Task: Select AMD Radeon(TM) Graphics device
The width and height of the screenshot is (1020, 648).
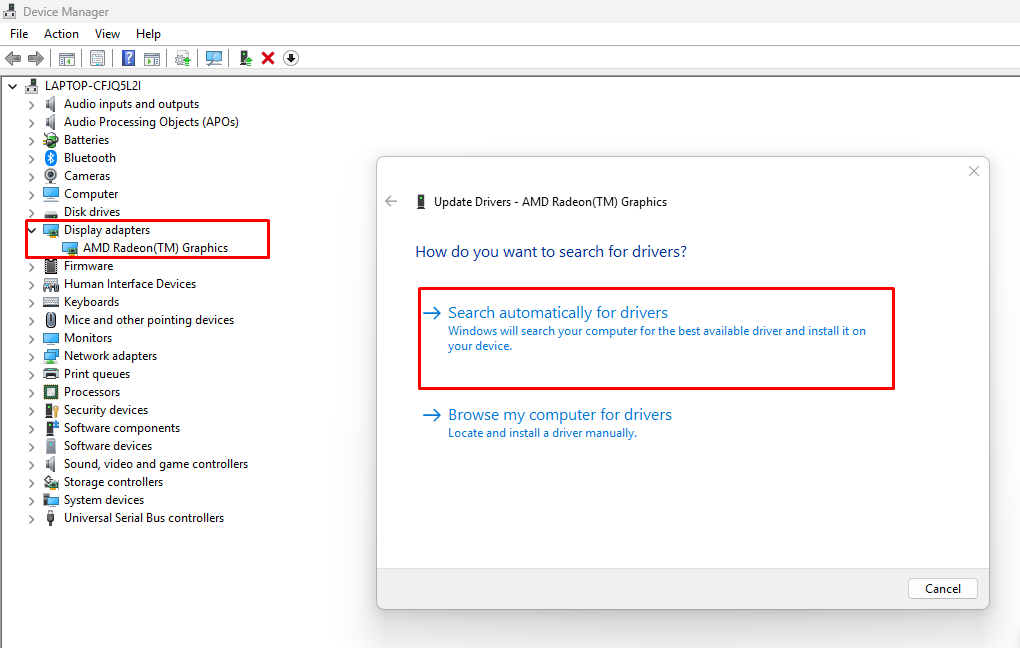Action: (x=155, y=248)
